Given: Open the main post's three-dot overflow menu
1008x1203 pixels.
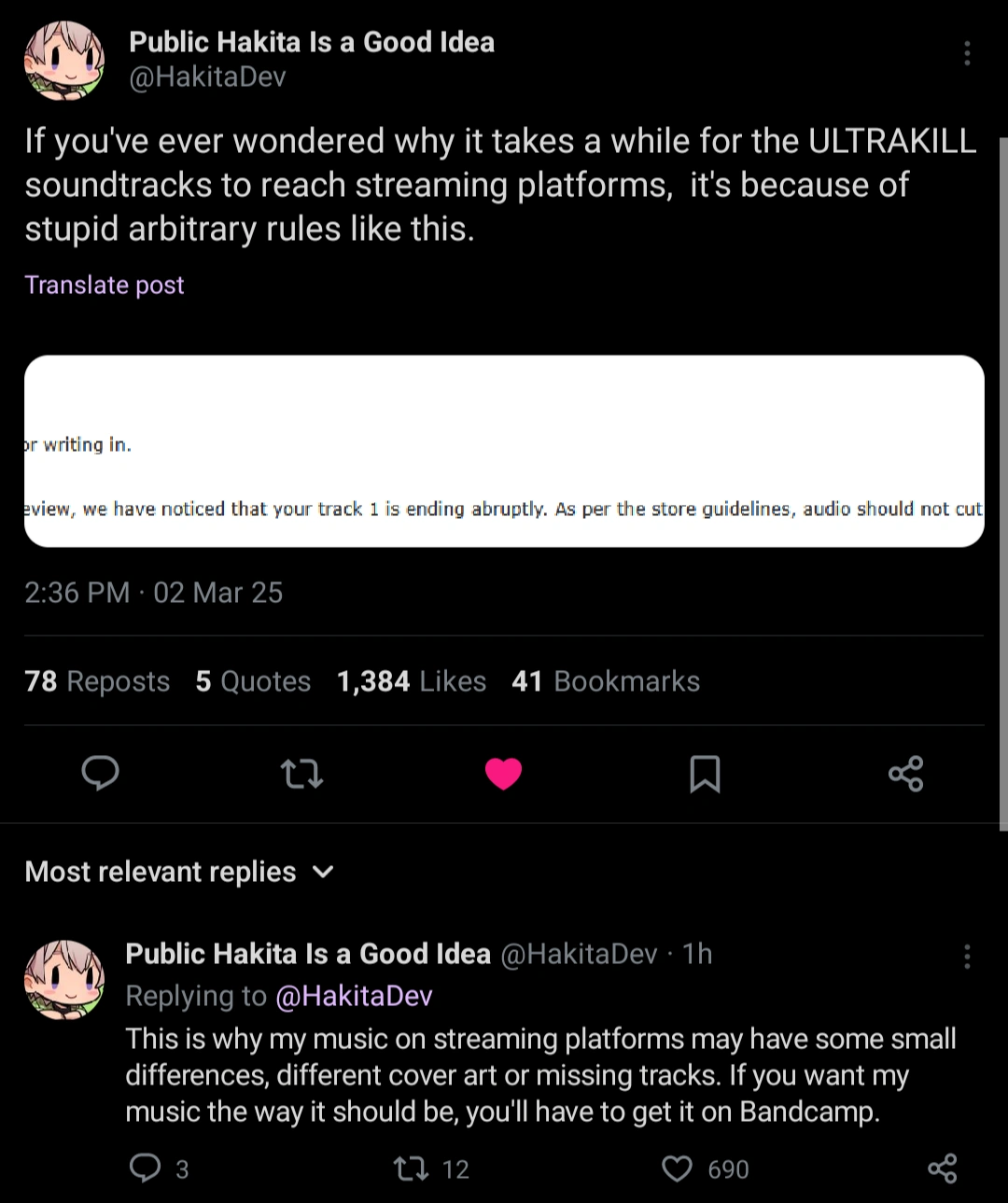Looking at the screenshot, I should click(x=967, y=53).
